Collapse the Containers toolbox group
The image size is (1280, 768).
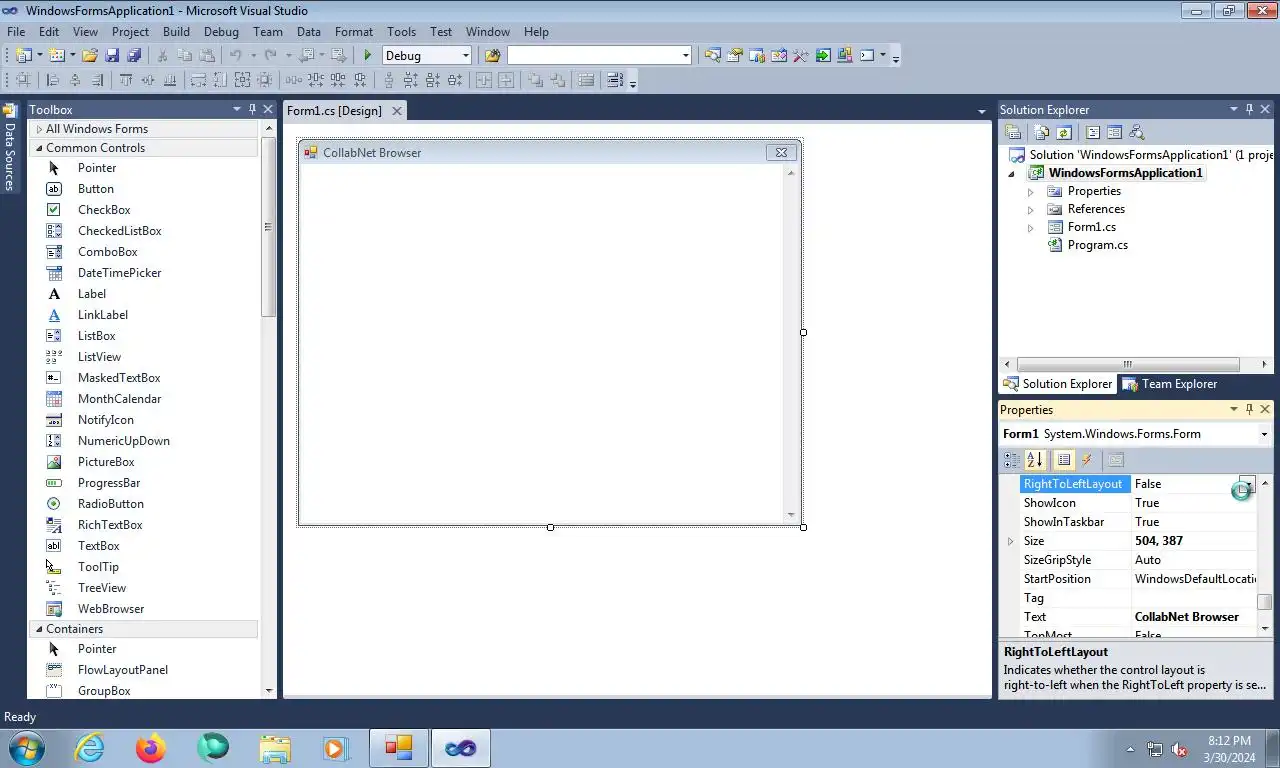39,629
